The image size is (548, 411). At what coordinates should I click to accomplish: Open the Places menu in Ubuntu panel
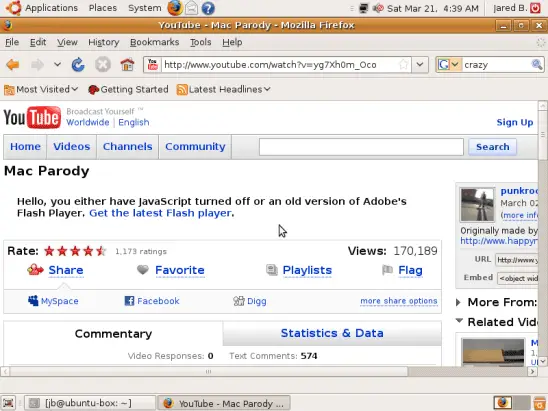[103, 8]
